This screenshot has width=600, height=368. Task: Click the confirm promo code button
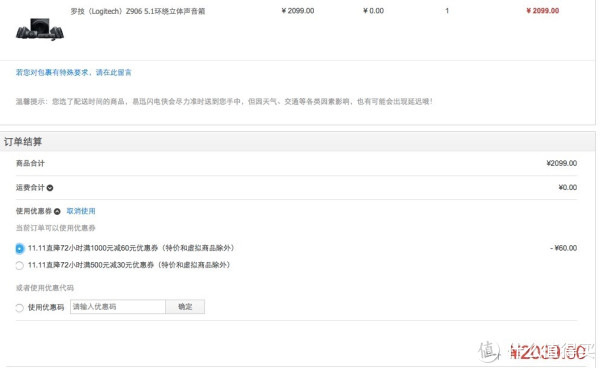click(x=185, y=307)
